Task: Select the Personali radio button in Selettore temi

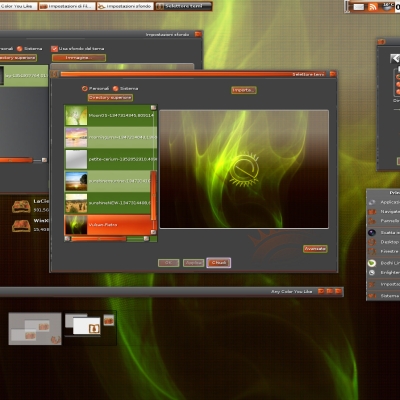Action: [x=85, y=88]
